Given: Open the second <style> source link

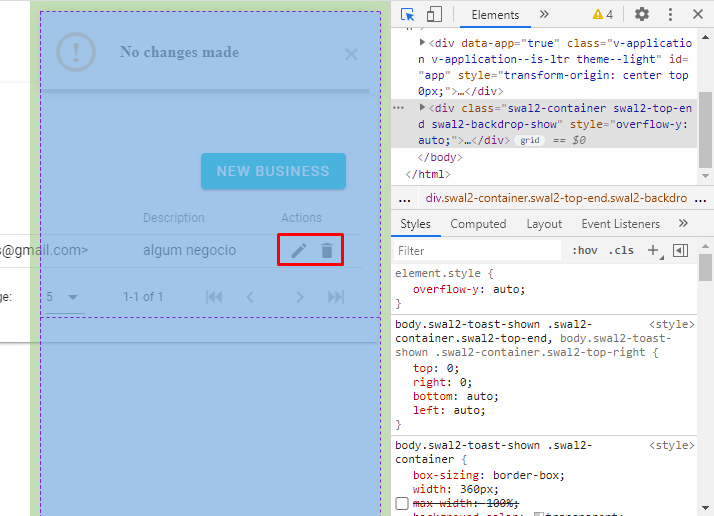Looking at the screenshot, I should click(672, 445).
